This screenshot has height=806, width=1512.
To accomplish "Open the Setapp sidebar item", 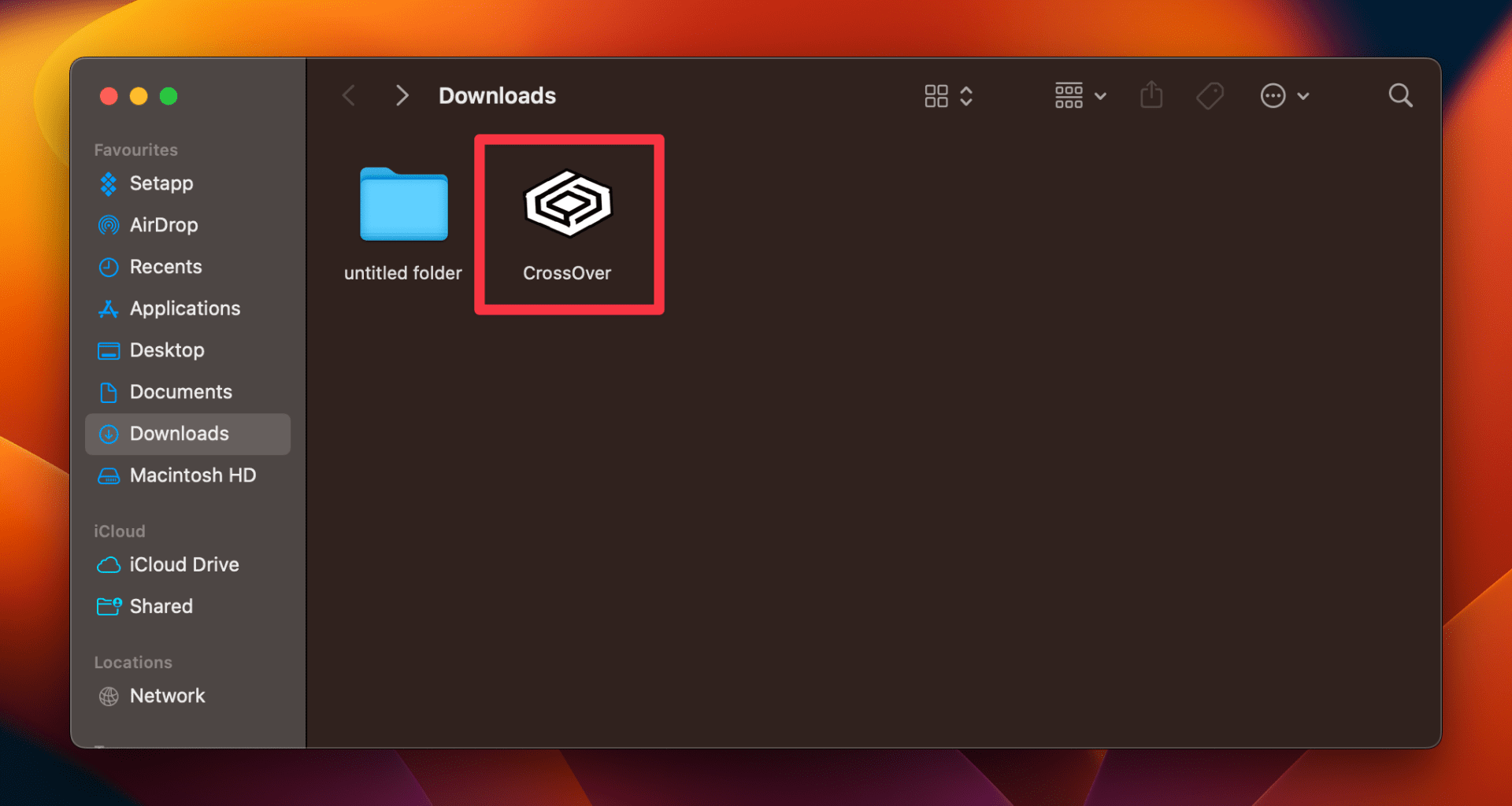I will pyautogui.click(x=161, y=183).
